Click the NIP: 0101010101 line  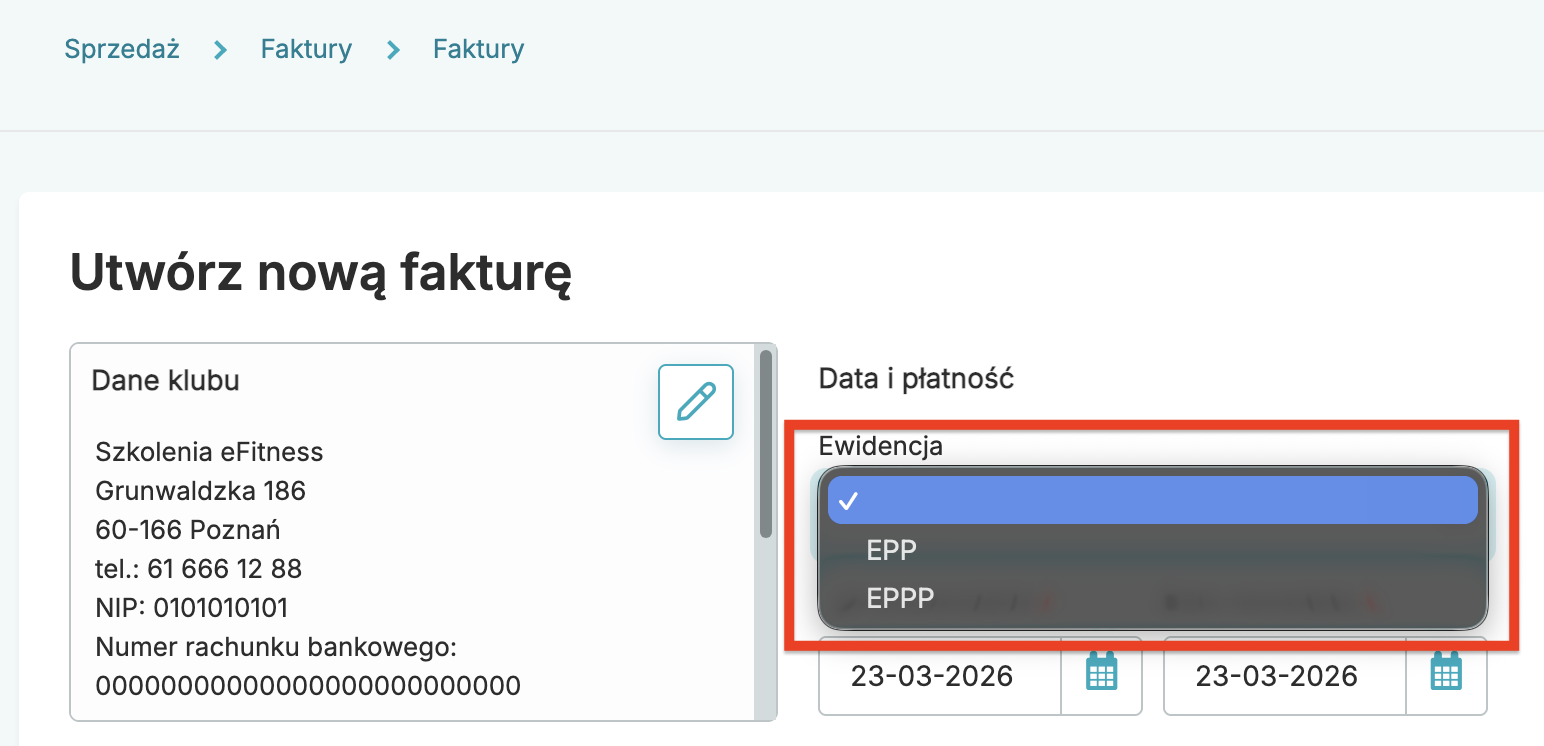[192, 608]
